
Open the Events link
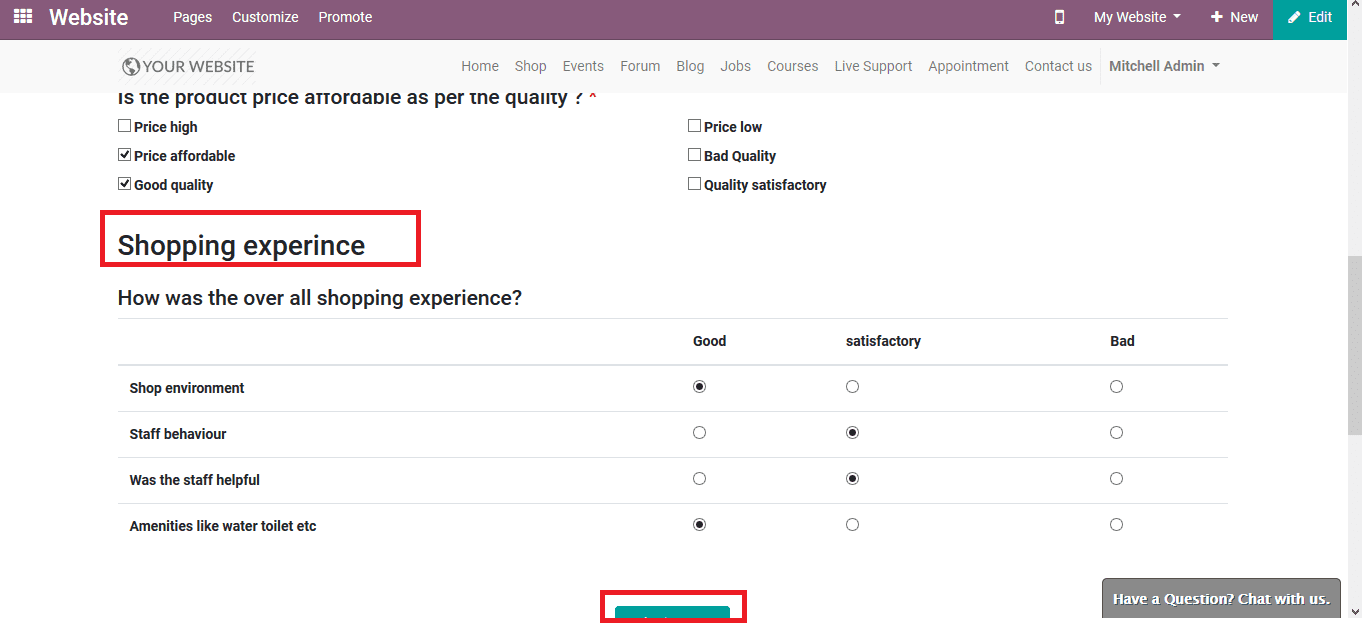click(583, 66)
